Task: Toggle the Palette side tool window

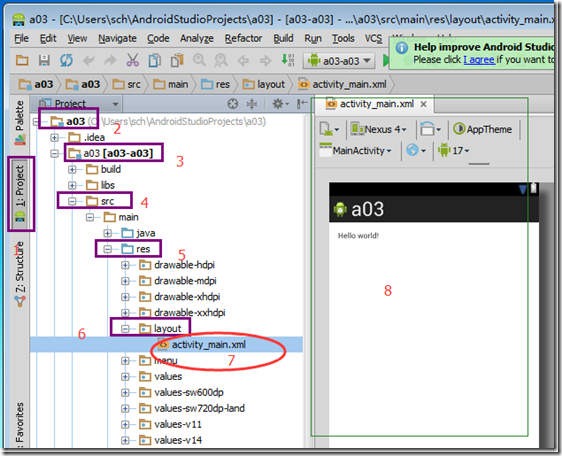Action: 20,122
